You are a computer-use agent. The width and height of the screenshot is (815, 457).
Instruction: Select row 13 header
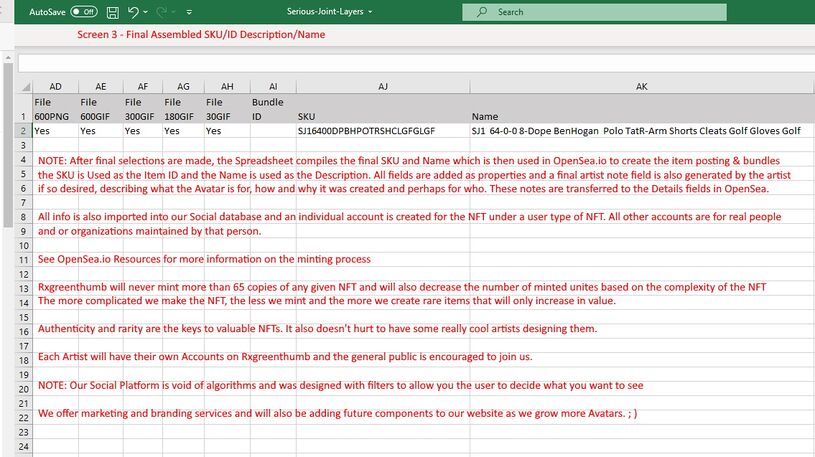point(23,289)
